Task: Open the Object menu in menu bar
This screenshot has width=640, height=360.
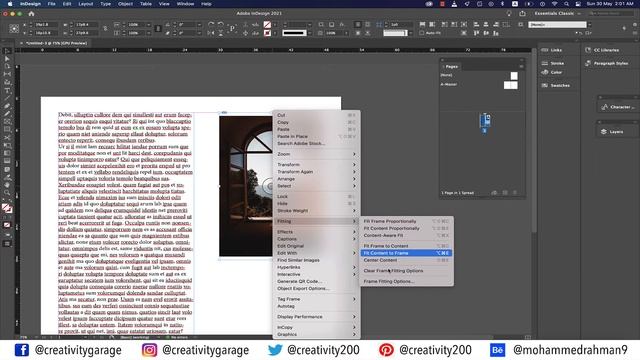Action: coord(125,4)
